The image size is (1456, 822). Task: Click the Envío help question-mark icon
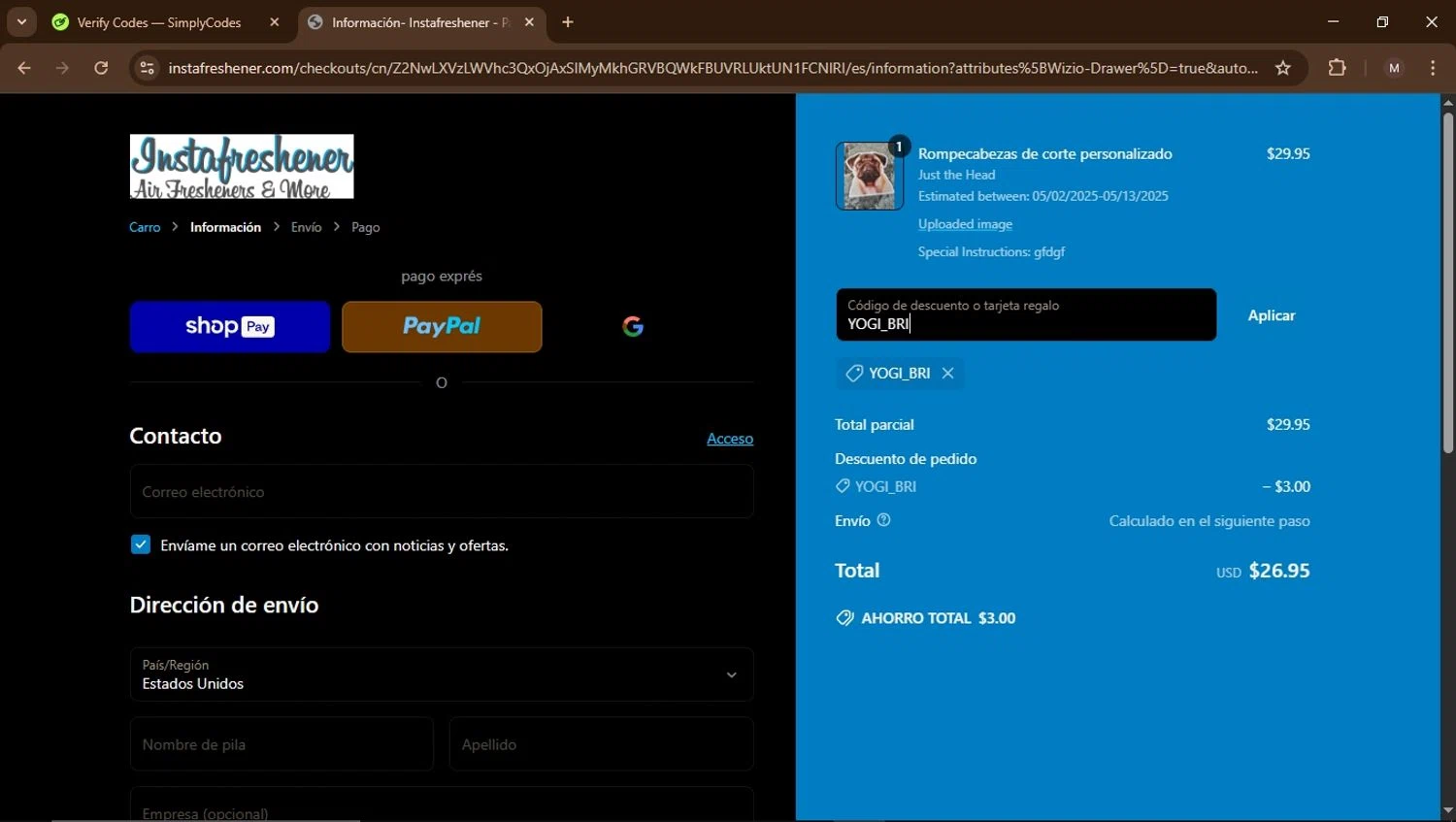tap(883, 520)
